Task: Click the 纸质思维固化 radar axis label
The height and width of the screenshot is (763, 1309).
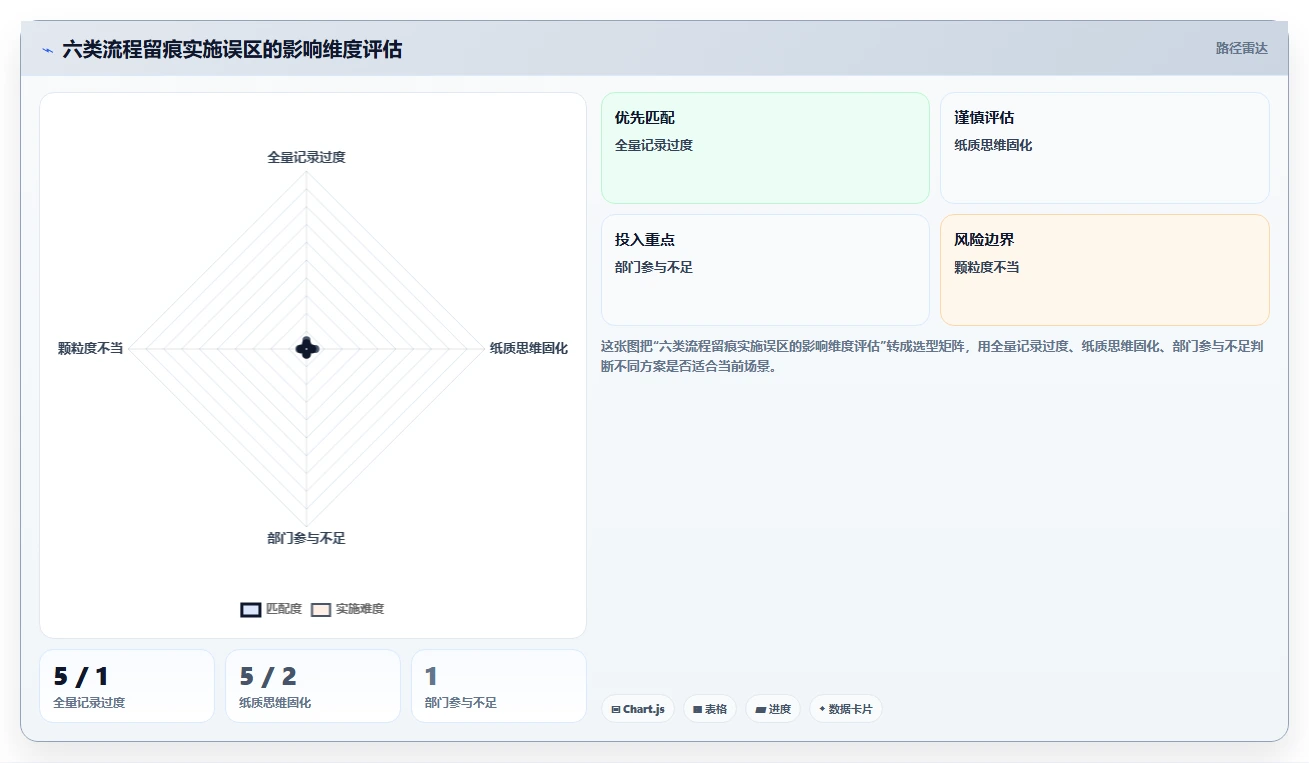Action: (x=529, y=348)
